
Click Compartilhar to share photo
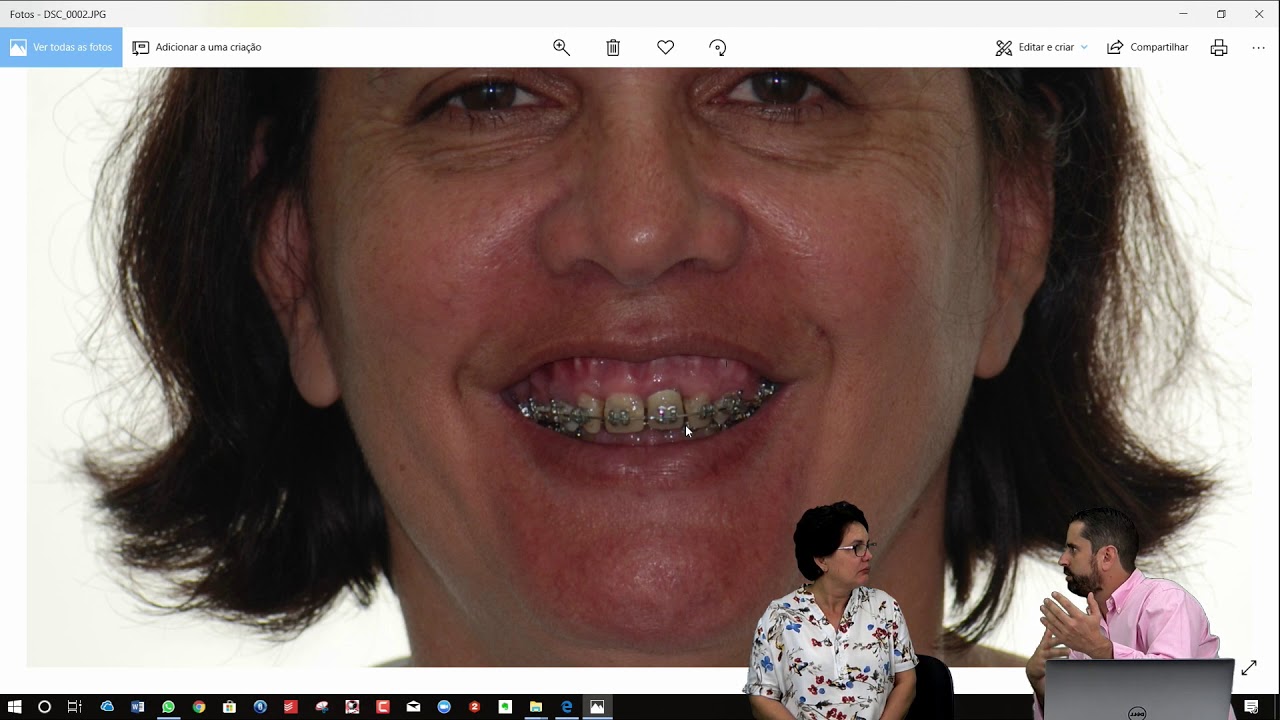tap(1148, 47)
